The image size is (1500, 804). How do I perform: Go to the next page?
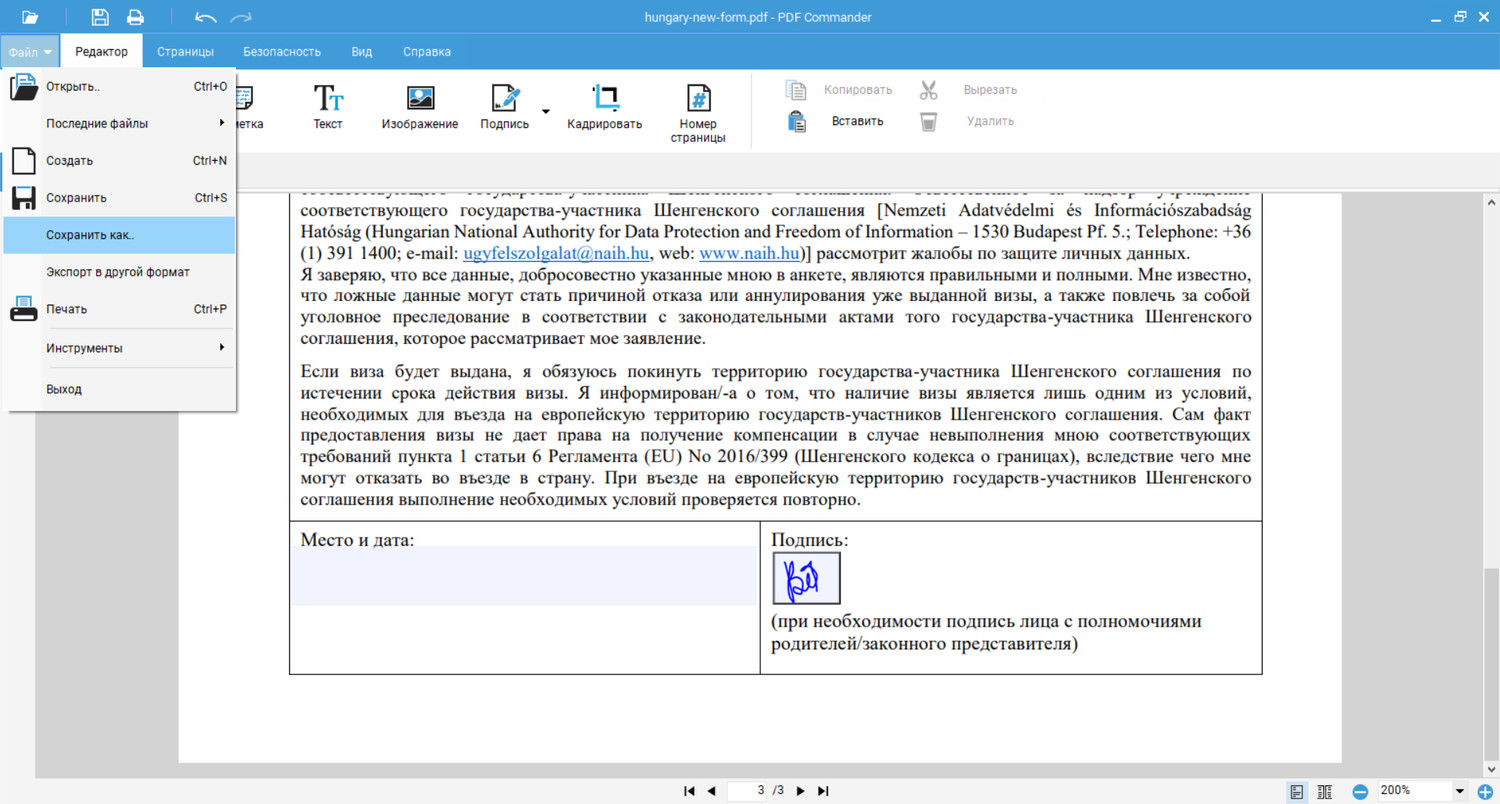(x=800, y=791)
